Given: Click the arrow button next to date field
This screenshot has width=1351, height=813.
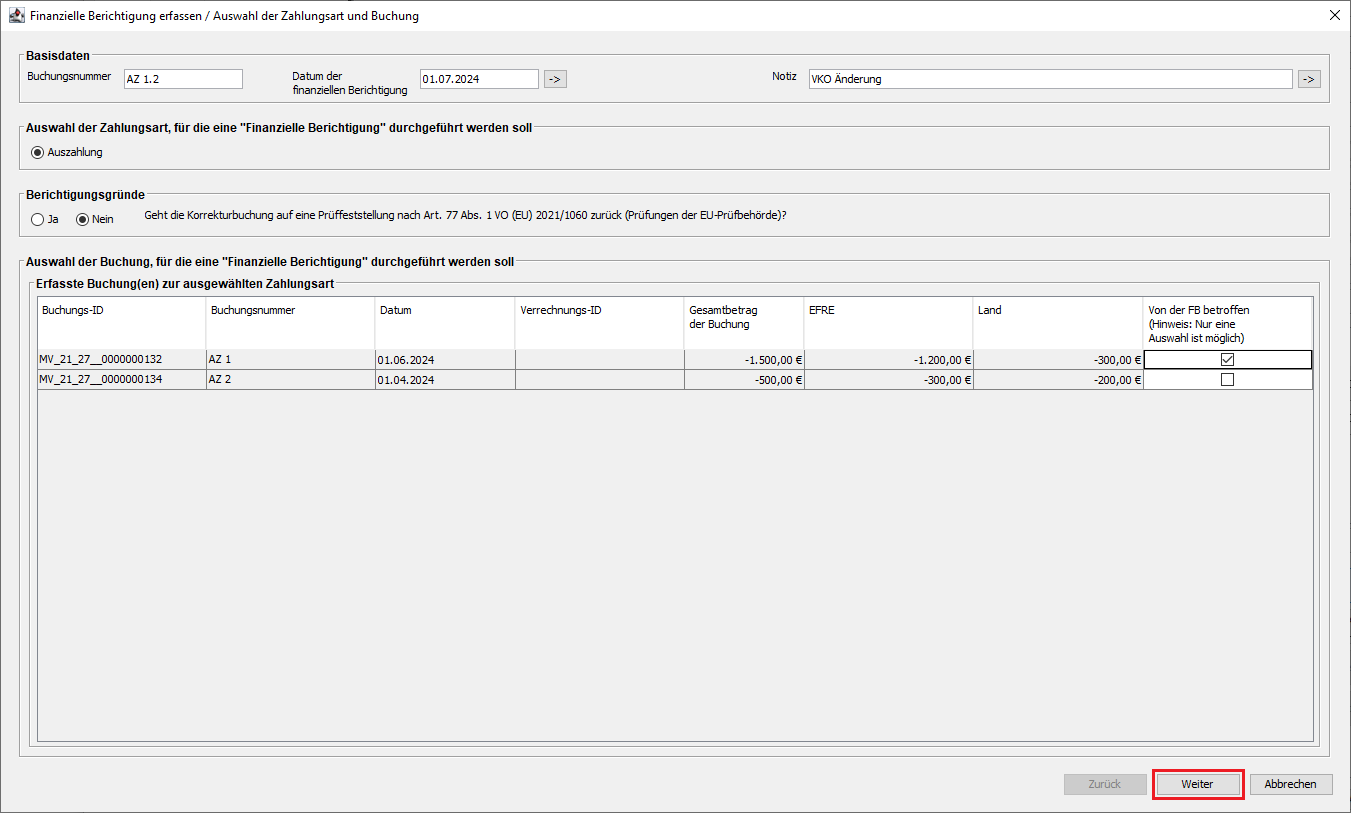Looking at the screenshot, I should pos(555,79).
